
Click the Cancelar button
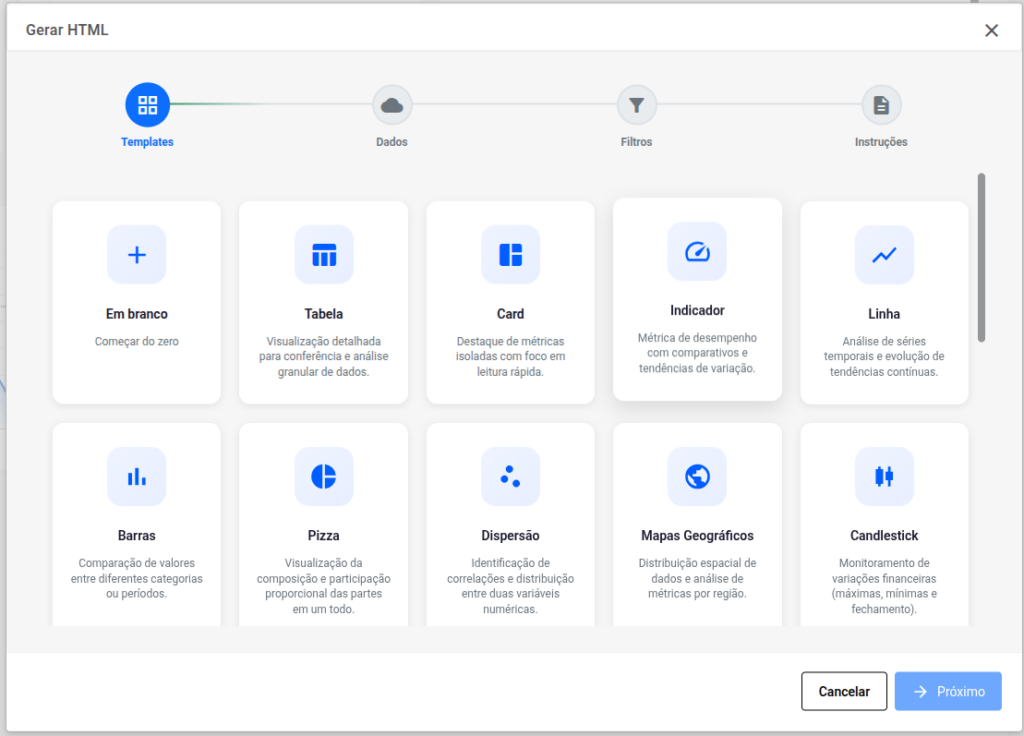(x=844, y=691)
